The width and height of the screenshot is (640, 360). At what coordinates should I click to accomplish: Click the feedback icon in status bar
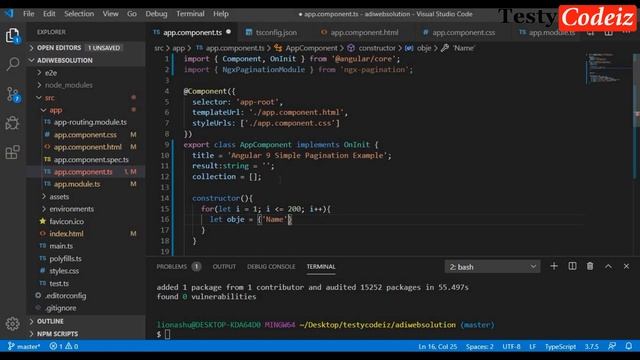(x=612, y=346)
